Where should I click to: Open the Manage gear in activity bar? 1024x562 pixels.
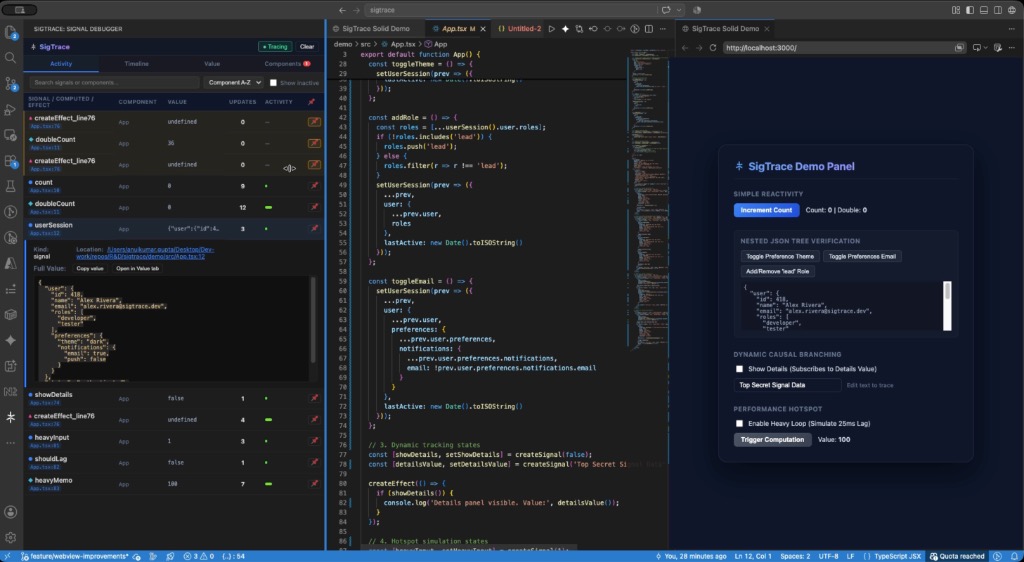click(10, 538)
